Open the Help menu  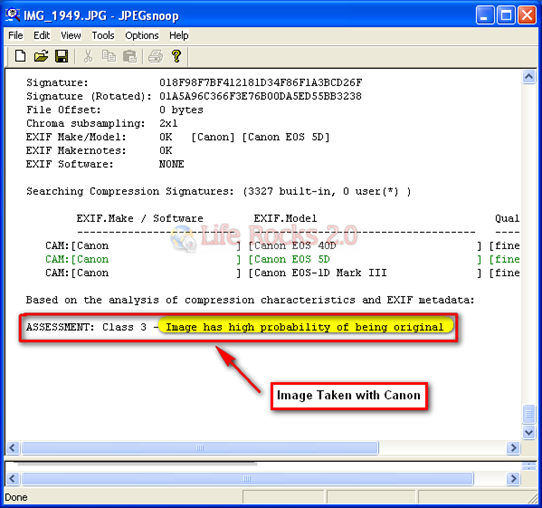pyautogui.click(x=179, y=35)
